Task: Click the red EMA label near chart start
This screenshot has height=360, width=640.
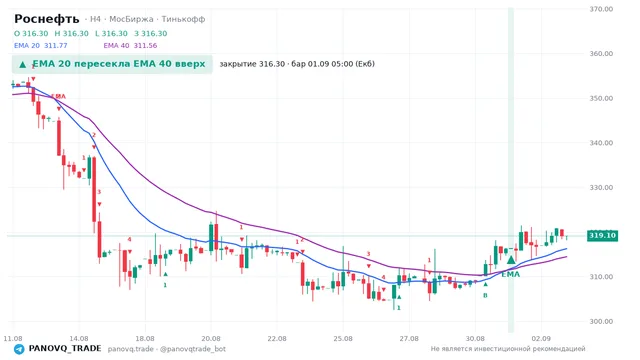Action: (58, 96)
